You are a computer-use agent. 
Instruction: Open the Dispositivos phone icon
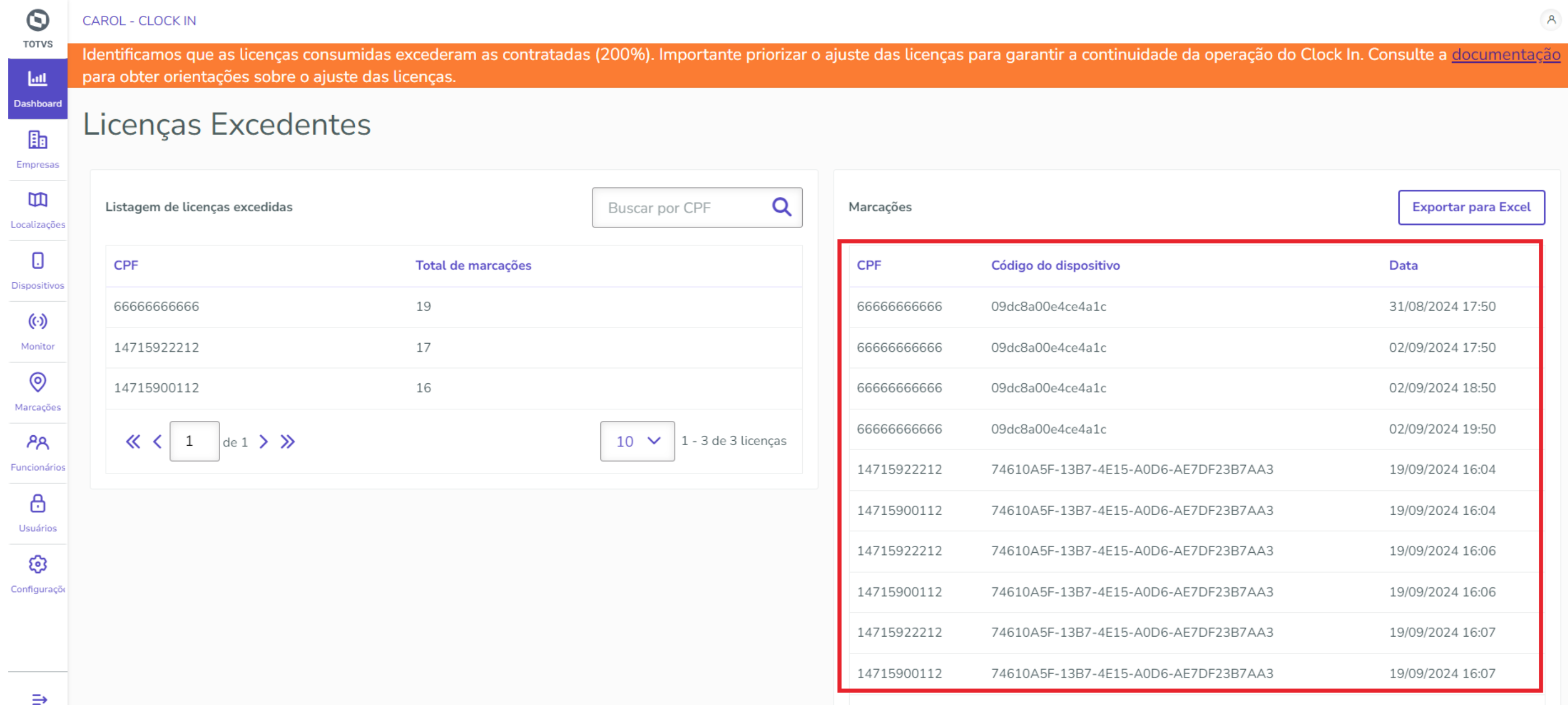38,261
